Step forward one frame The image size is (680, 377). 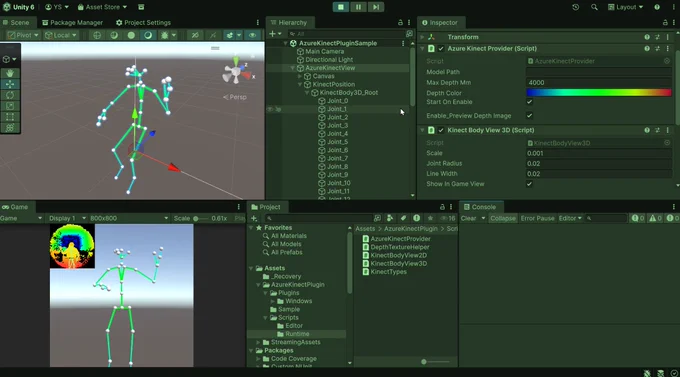376,7
